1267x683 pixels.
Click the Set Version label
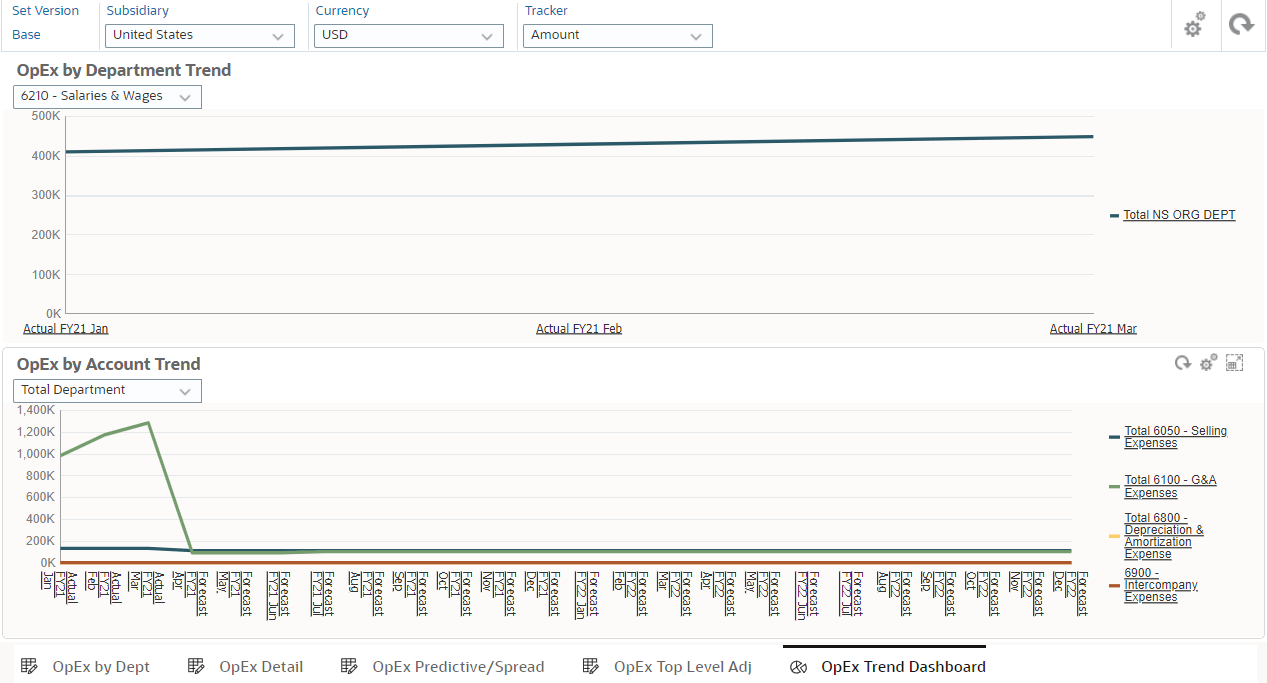pos(45,11)
